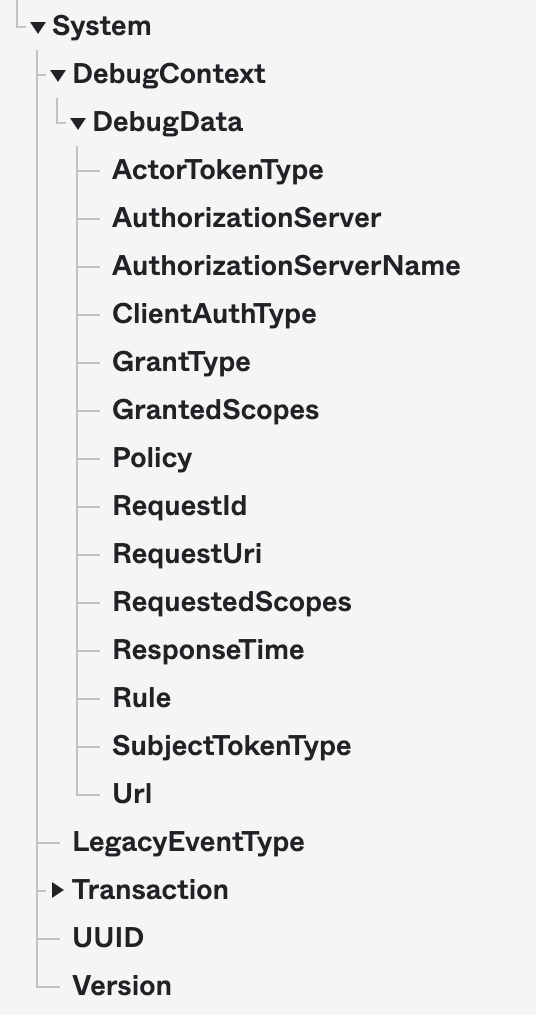Choose the AuthorizationServerName item
Screen dimensions: 536x1015
(x=286, y=265)
